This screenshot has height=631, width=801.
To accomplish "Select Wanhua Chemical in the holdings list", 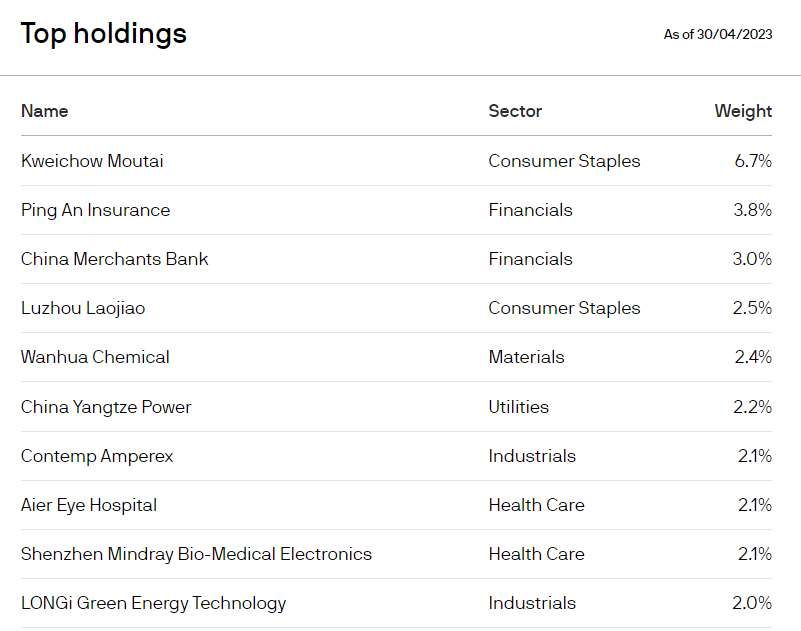I will click(x=95, y=357).
